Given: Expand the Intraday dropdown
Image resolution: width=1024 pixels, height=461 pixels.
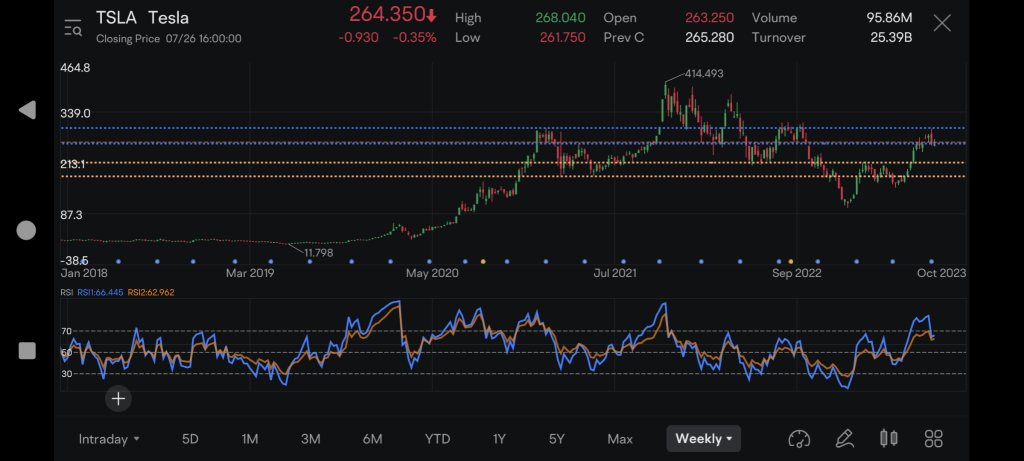Looking at the screenshot, I should point(109,439).
